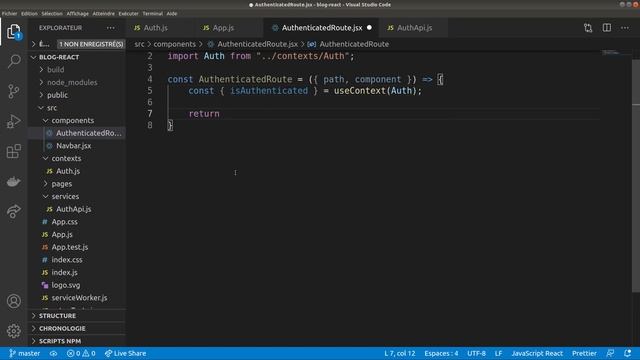The height and width of the screenshot is (360, 640).
Task: Collapse the contexts folder
Action: 77,158
